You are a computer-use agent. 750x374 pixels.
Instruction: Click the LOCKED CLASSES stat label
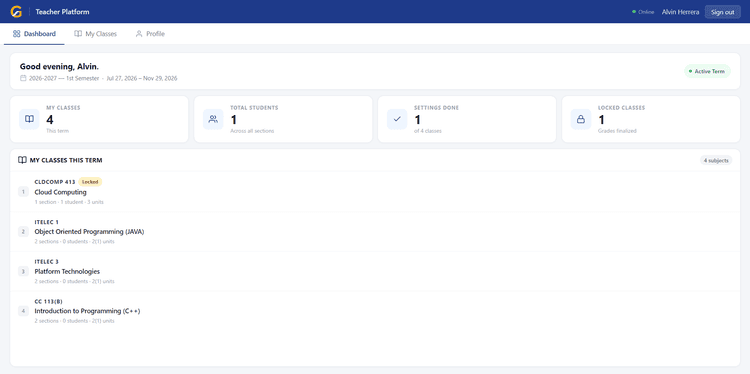point(621,108)
